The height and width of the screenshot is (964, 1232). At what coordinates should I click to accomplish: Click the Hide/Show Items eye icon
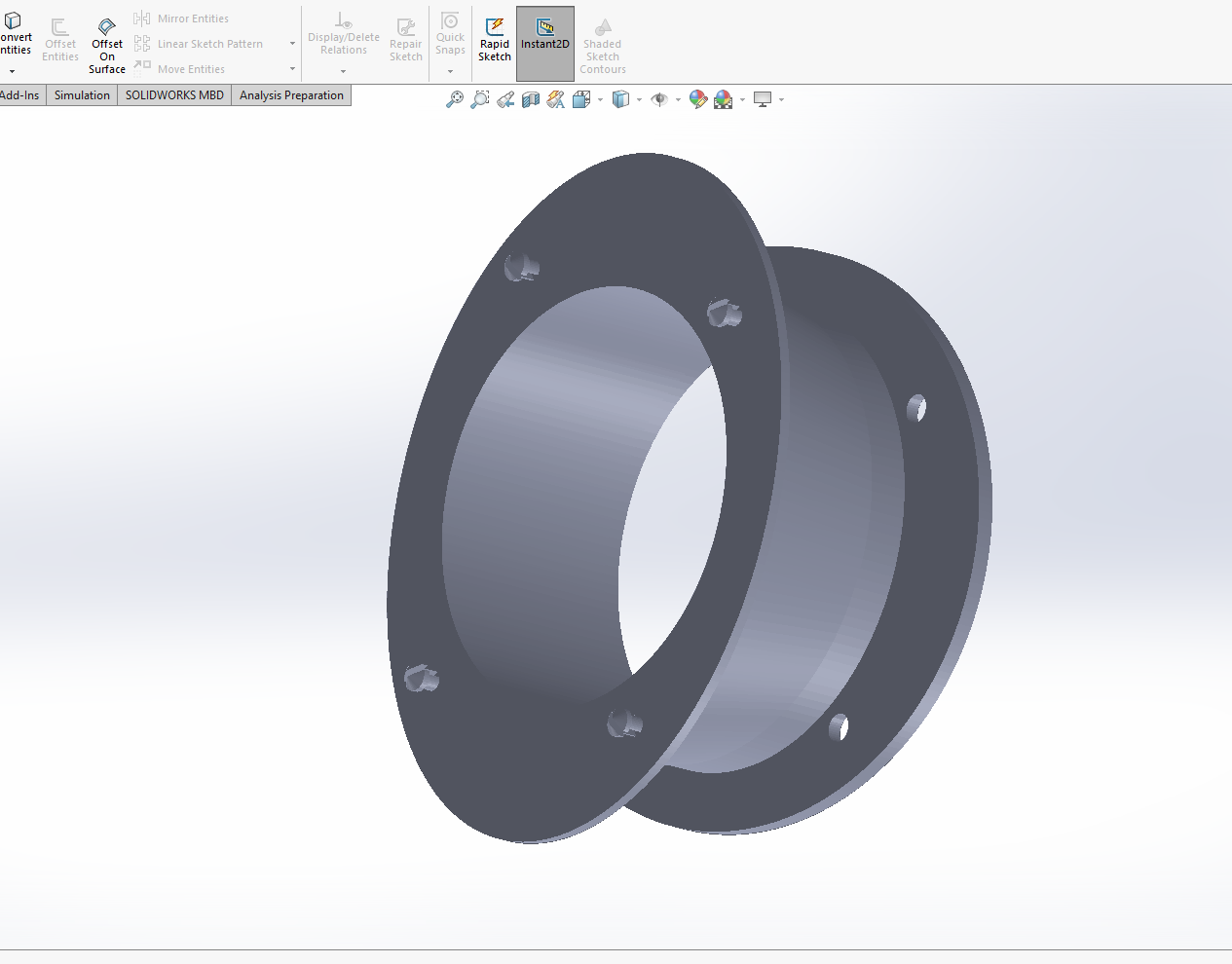pos(659,99)
